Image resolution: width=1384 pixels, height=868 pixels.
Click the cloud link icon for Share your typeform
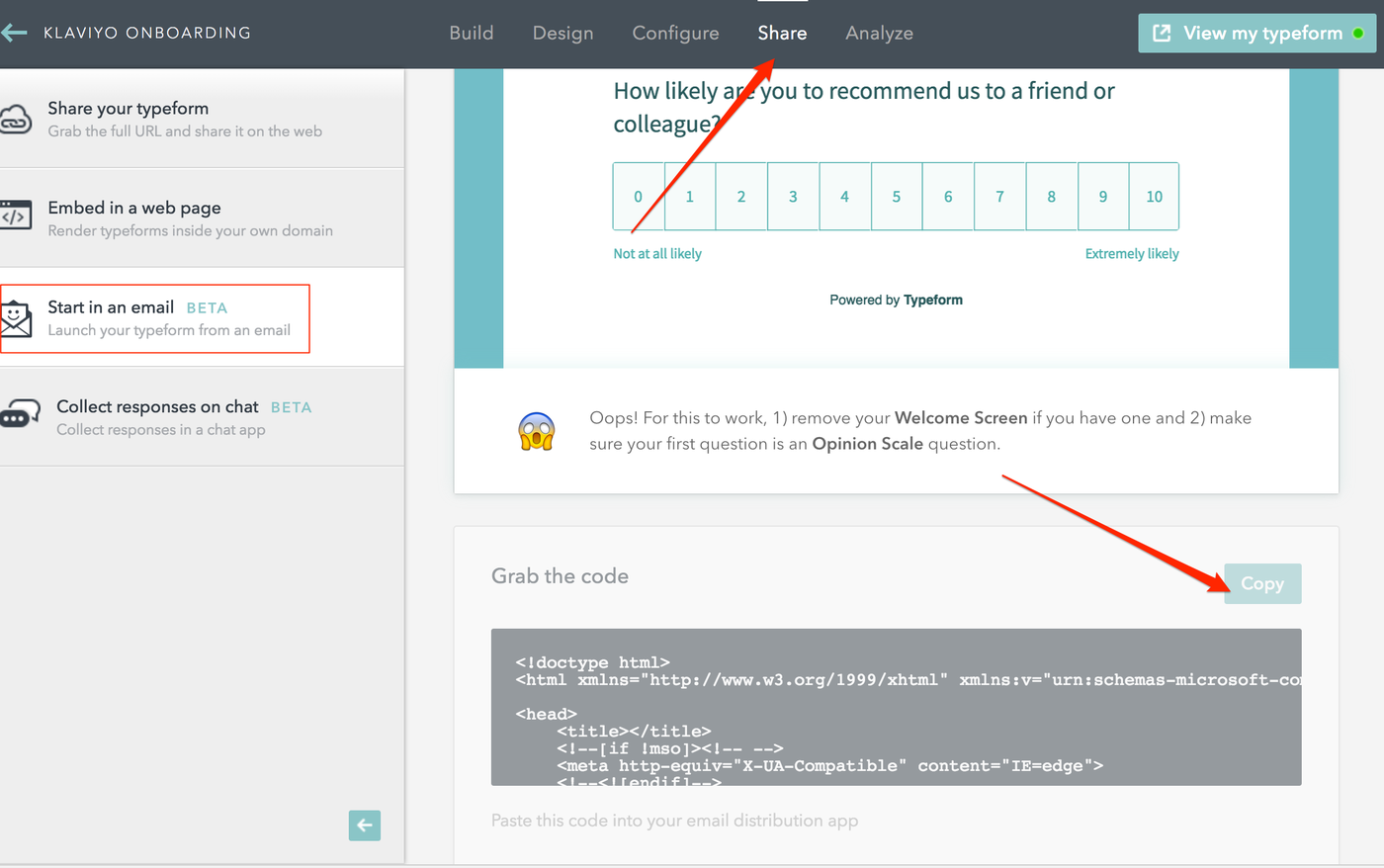16,120
